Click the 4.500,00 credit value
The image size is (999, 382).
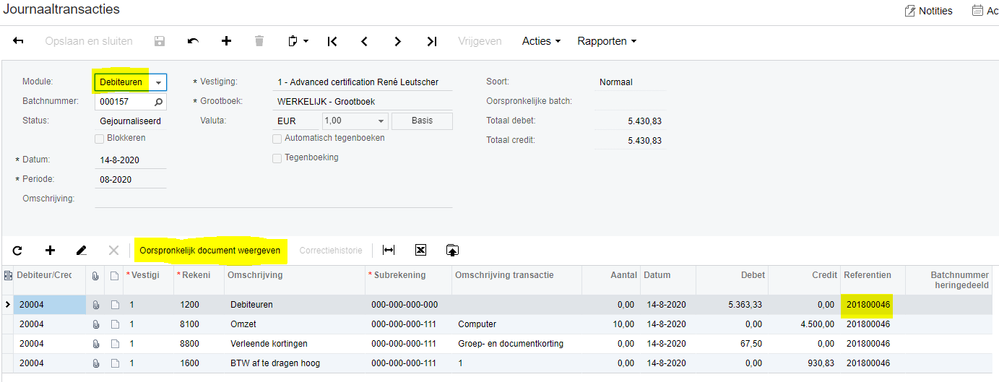pyautogui.click(x=817, y=325)
